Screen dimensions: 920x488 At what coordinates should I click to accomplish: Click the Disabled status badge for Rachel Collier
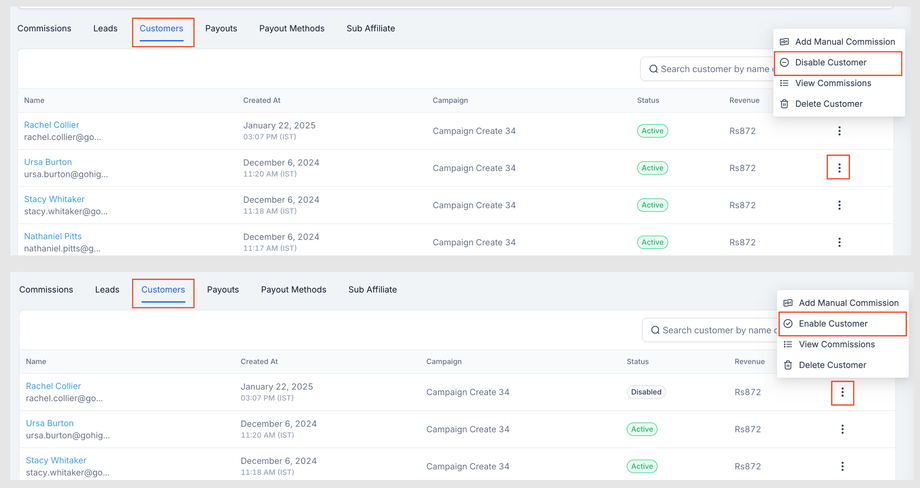click(x=646, y=392)
